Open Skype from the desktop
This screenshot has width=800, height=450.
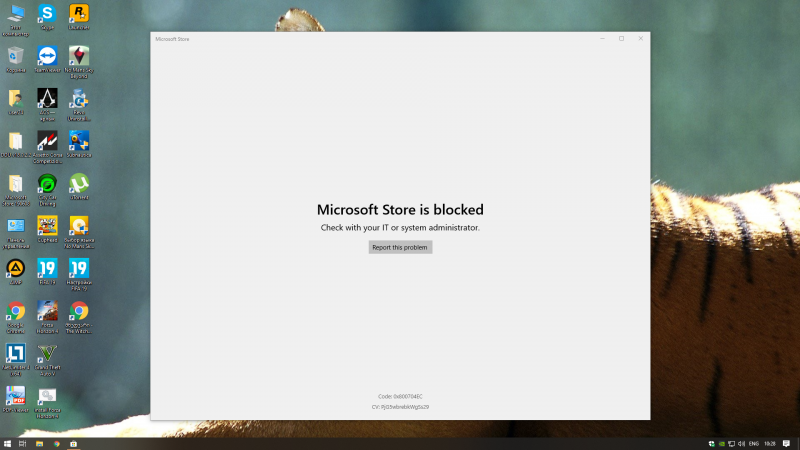point(47,13)
